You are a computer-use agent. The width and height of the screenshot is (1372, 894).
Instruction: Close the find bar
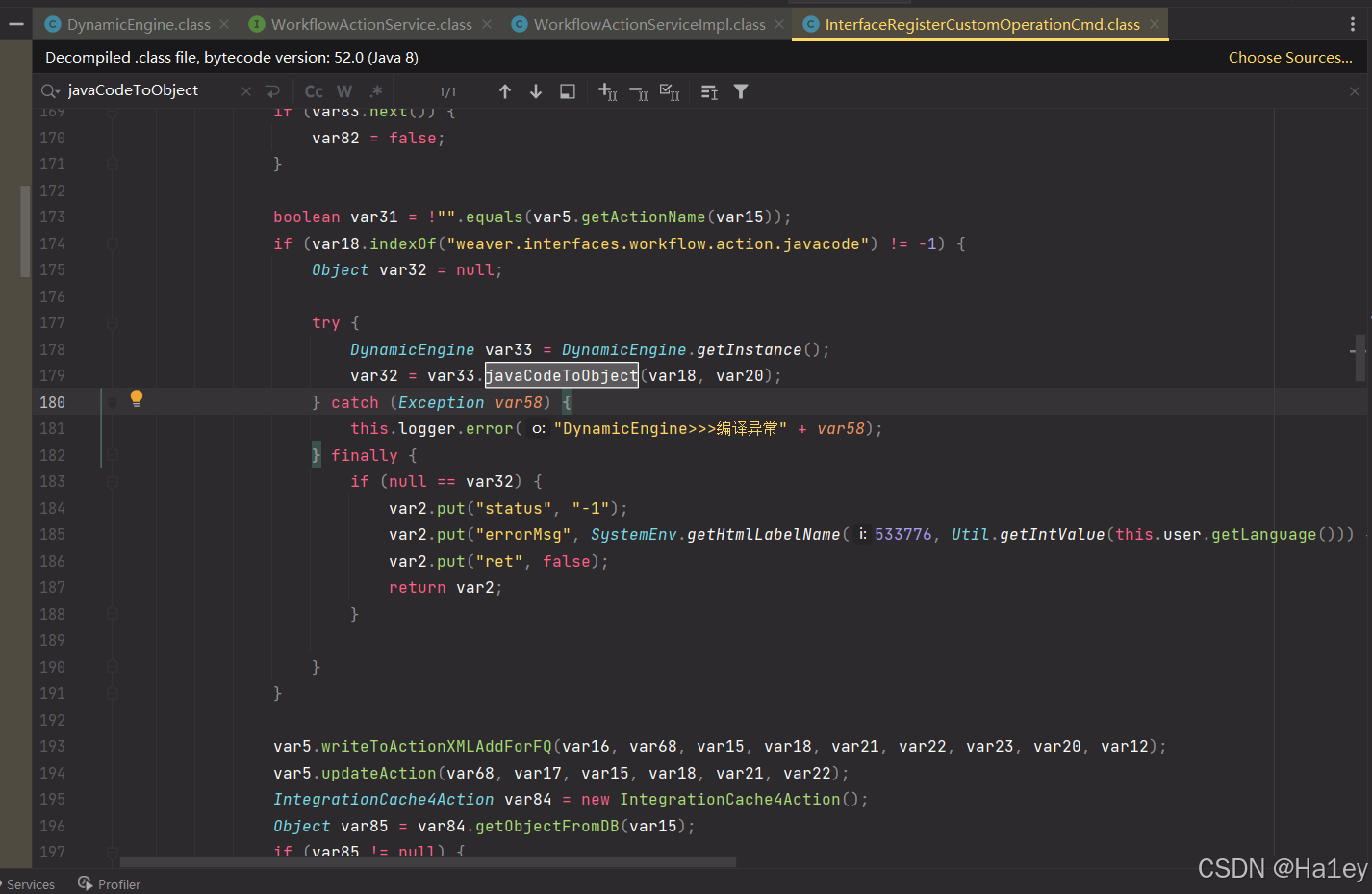point(1355,91)
